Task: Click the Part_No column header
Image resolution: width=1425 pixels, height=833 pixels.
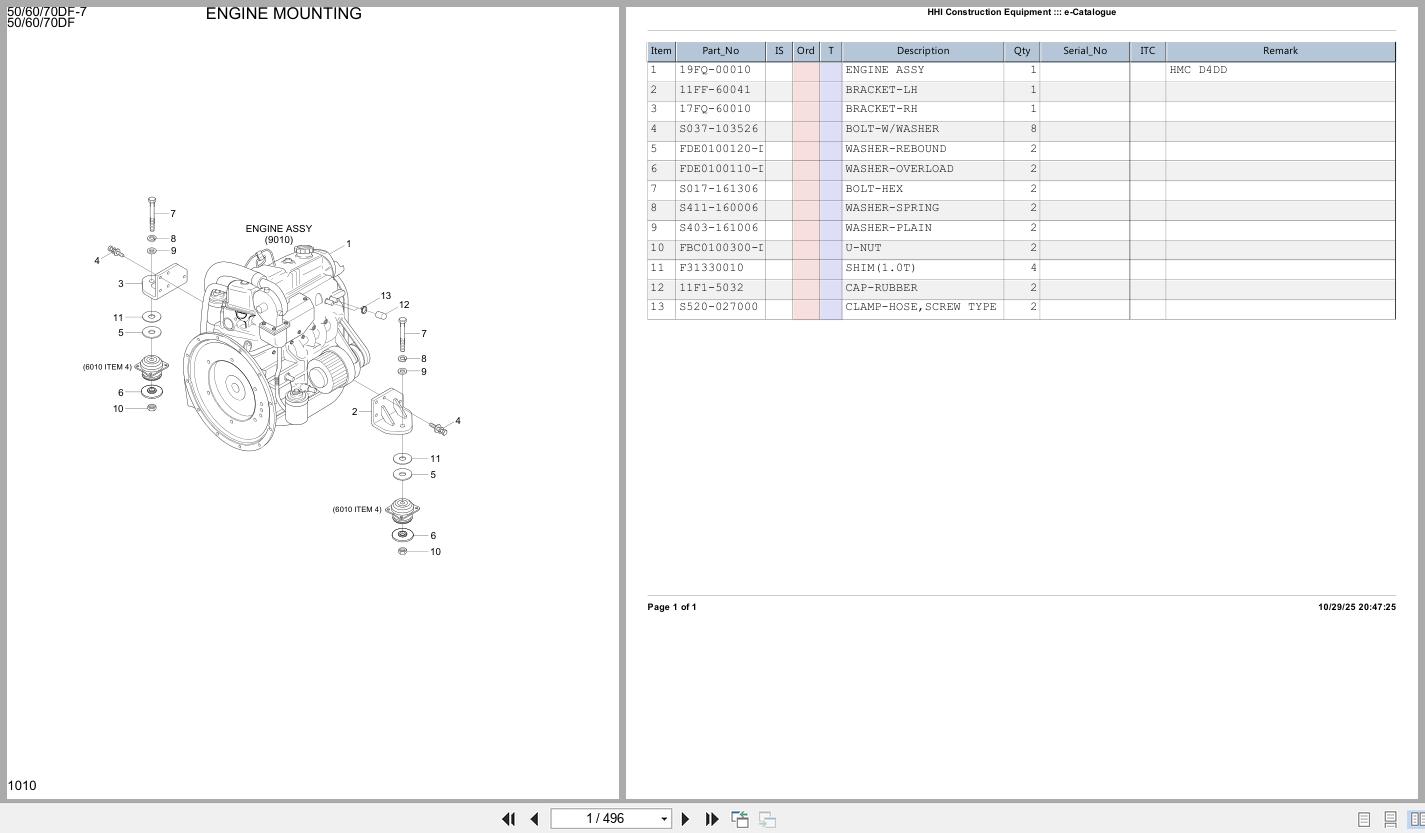Action: [x=720, y=50]
